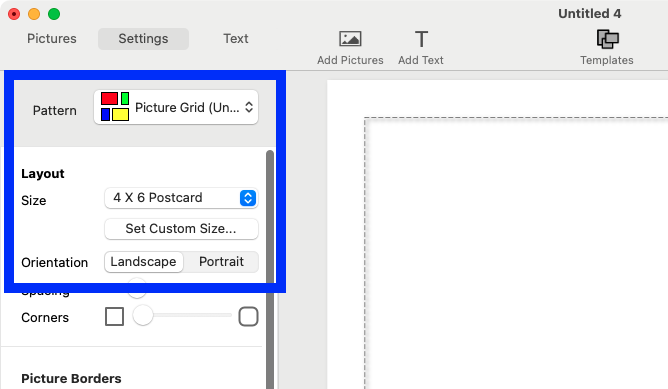Click the Corners slider knob
The height and width of the screenshot is (389, 668).
(x=143, y=315)
